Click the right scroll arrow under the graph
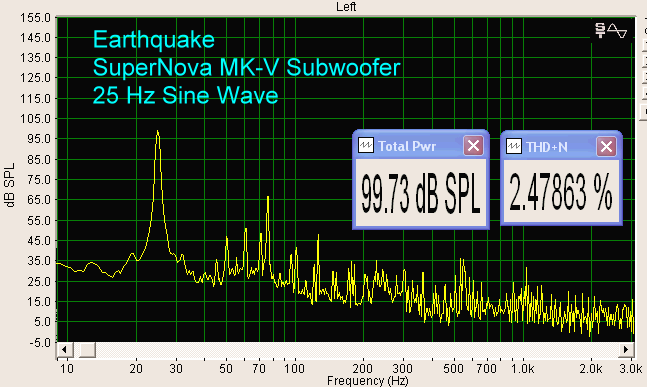The height and width of the screenshot is (387, 647). 626,350
